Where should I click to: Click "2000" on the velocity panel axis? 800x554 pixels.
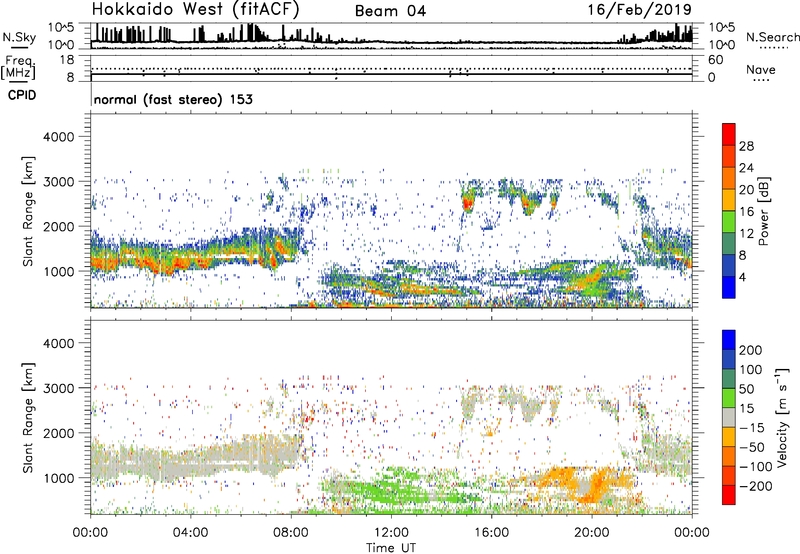coord(58,433)
